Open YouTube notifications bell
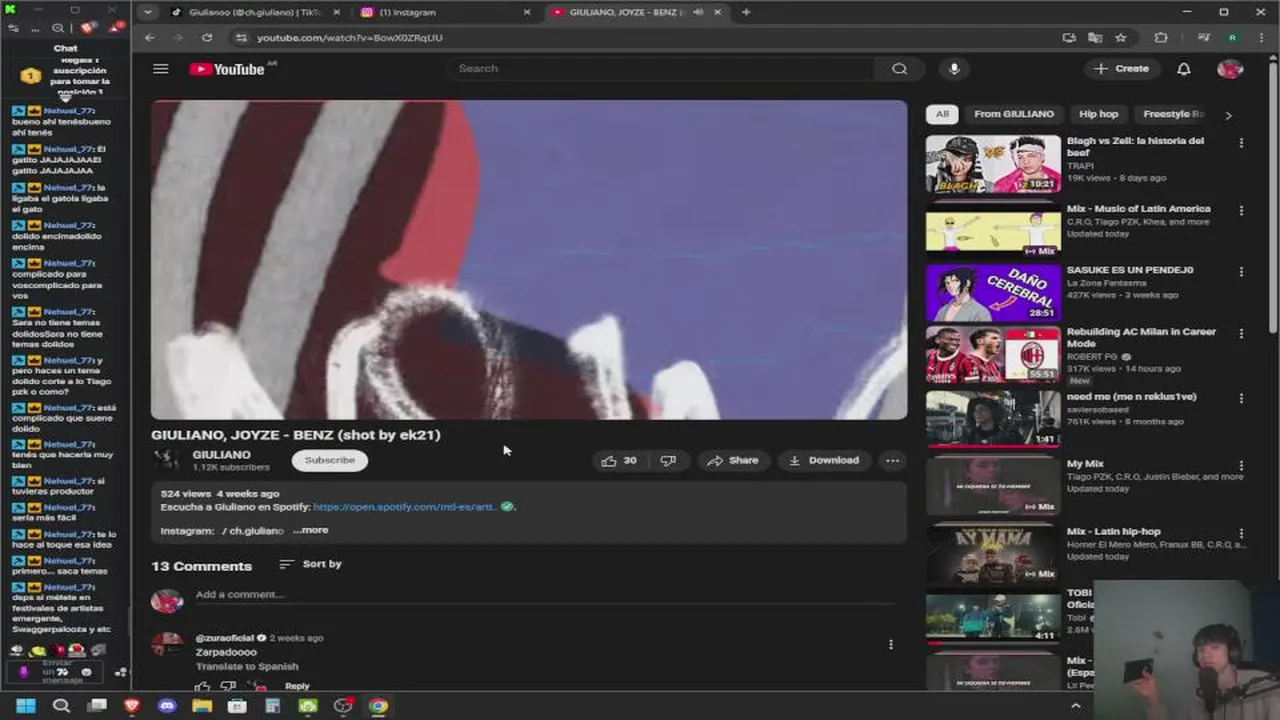The width and height of the screenshot is (1280, 720). tap(1183, 69)
